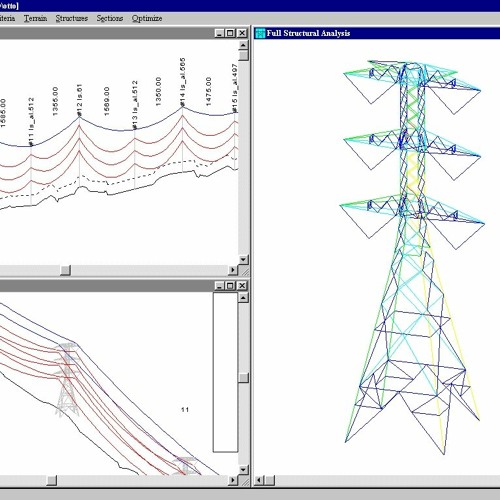The width and height of the screenshot is (500, 500).
Task: Select gray tower model in 3D view
Action: (x=68, y=380)
